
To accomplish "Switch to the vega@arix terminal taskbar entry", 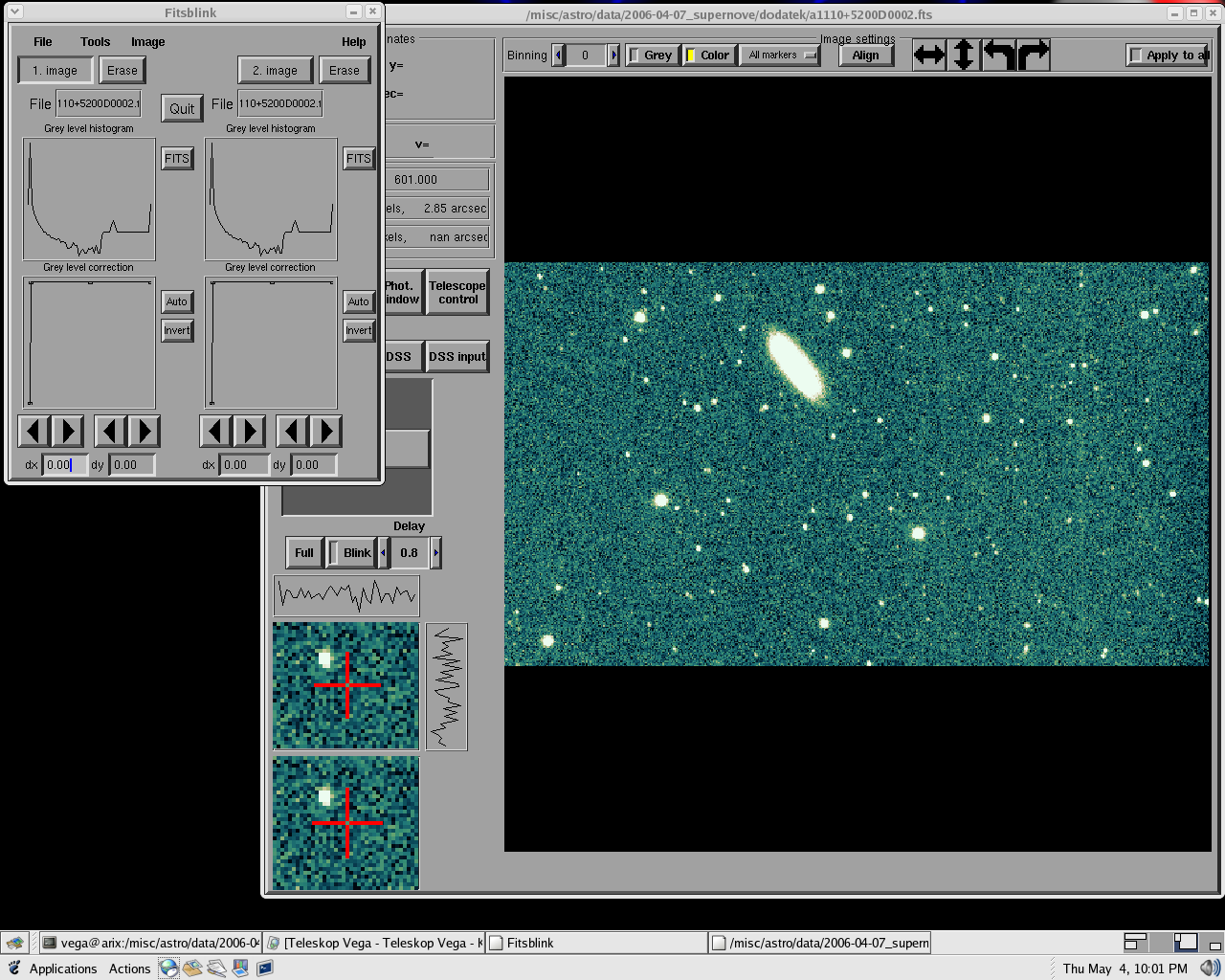I will 150,943.
